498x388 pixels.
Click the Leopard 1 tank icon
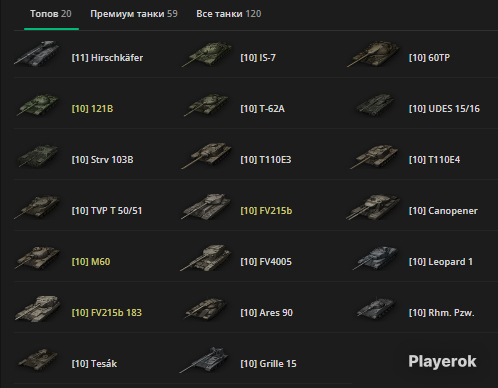(x=375, y=258)
